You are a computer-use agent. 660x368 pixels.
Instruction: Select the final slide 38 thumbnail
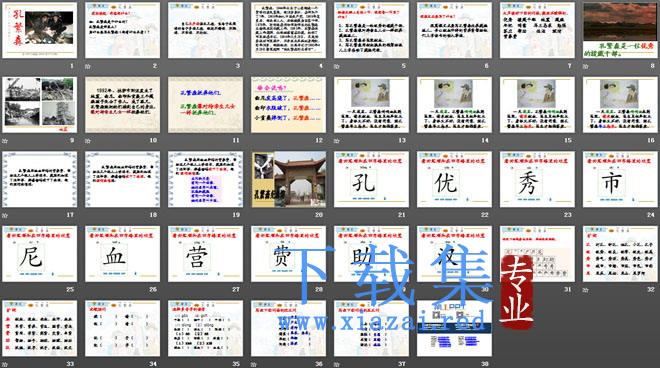(x=454, y=328)
